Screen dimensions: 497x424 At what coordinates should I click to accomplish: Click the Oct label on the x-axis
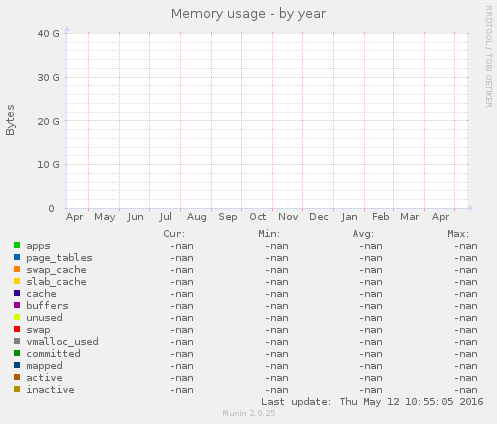tap(258, 217)
